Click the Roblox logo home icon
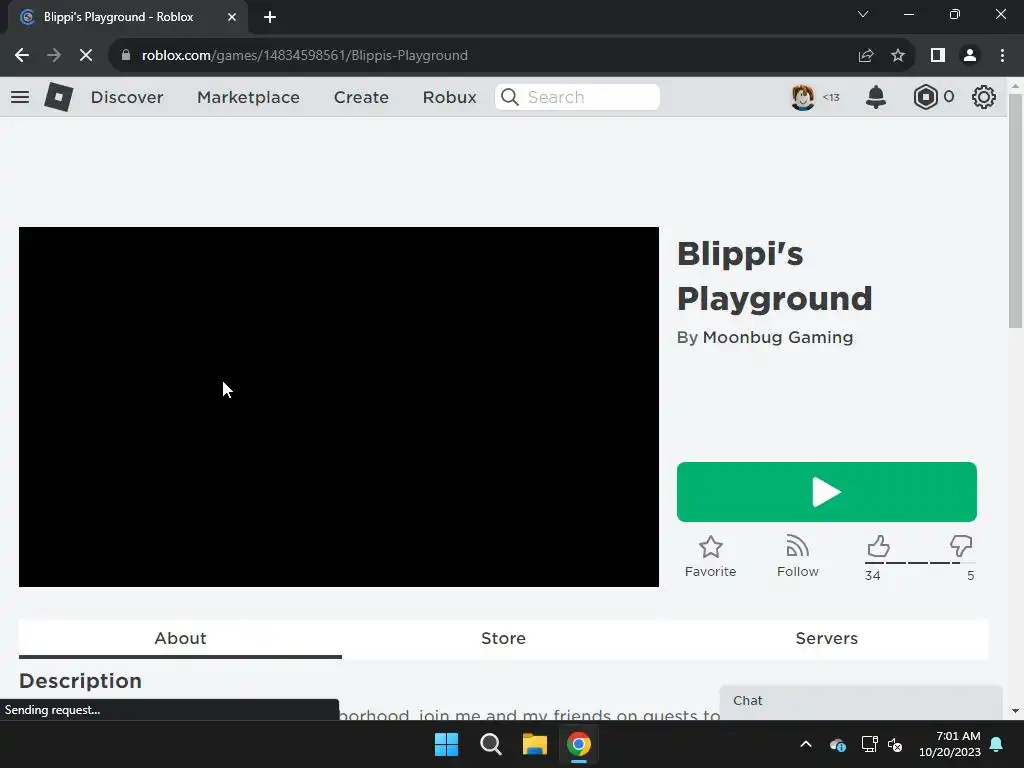Viewport: 1024px width, 768px height. click(59, 97)
